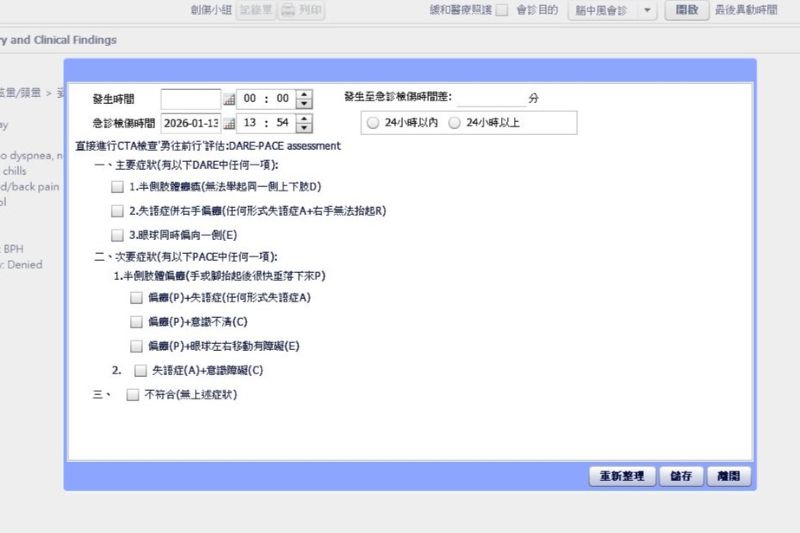Check 失語症(A)+意識障礙(C) checkbox
Screen dimensions: 800x533
pos(140,370)
